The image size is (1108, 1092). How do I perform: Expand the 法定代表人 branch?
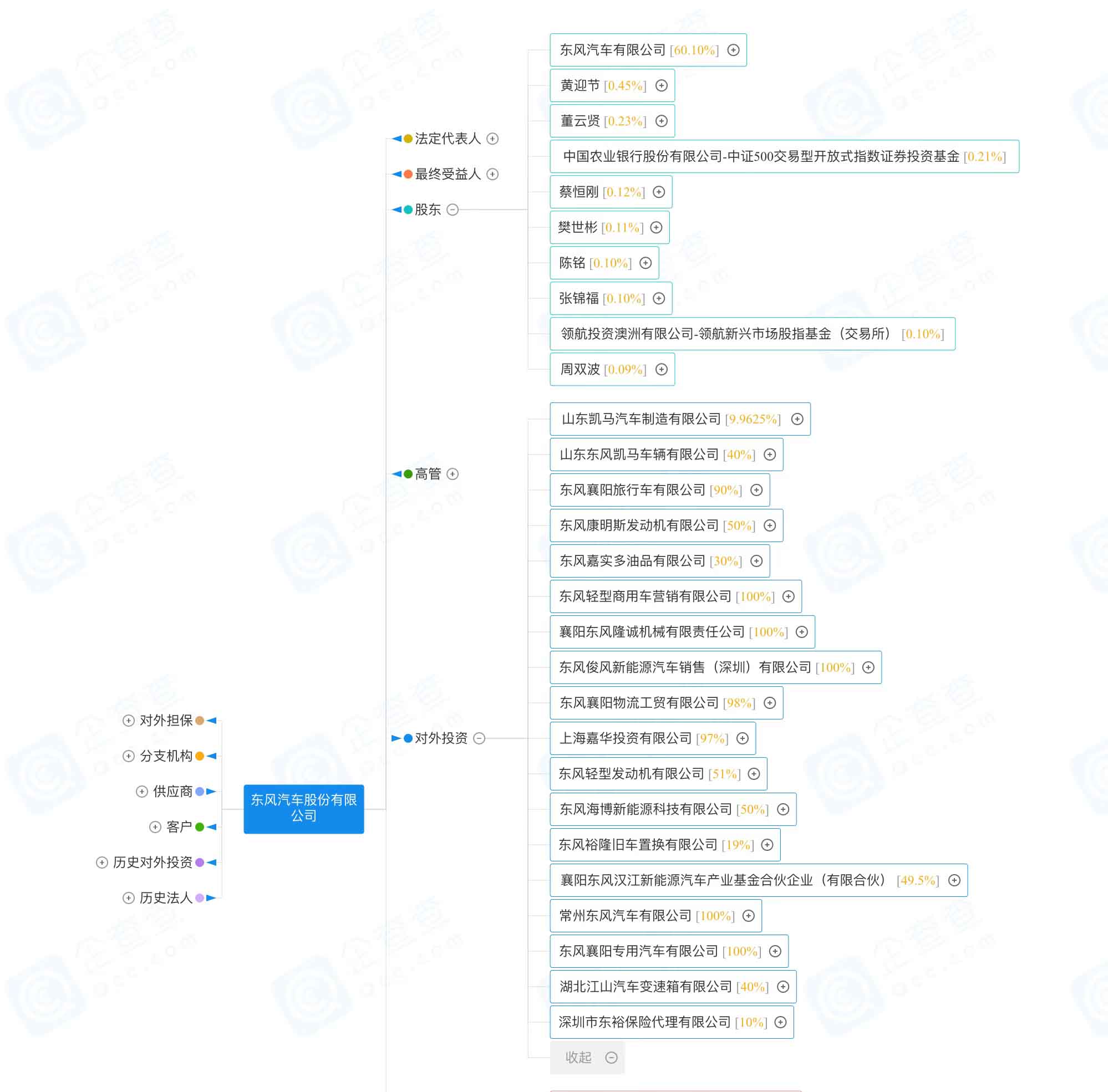(492, 139)
